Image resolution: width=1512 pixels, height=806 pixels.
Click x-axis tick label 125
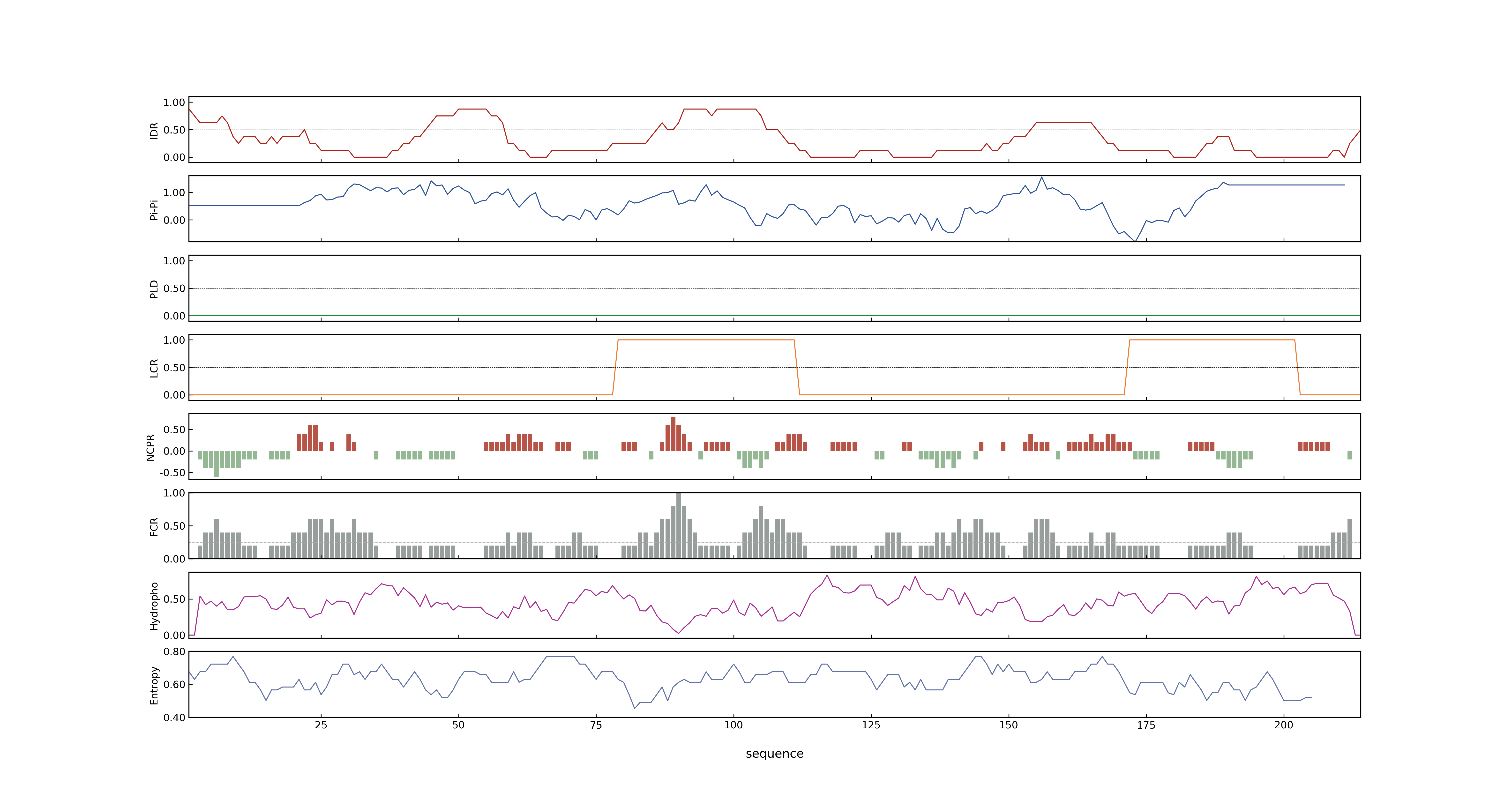point(871,725)
